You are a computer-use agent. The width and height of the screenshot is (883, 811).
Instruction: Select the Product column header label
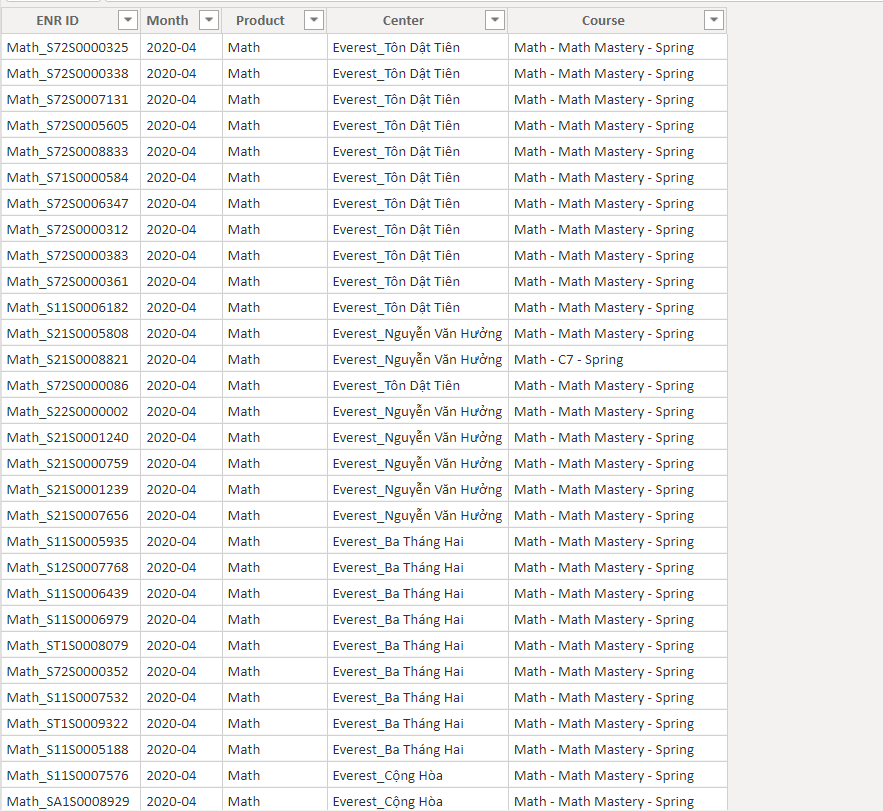260,21
